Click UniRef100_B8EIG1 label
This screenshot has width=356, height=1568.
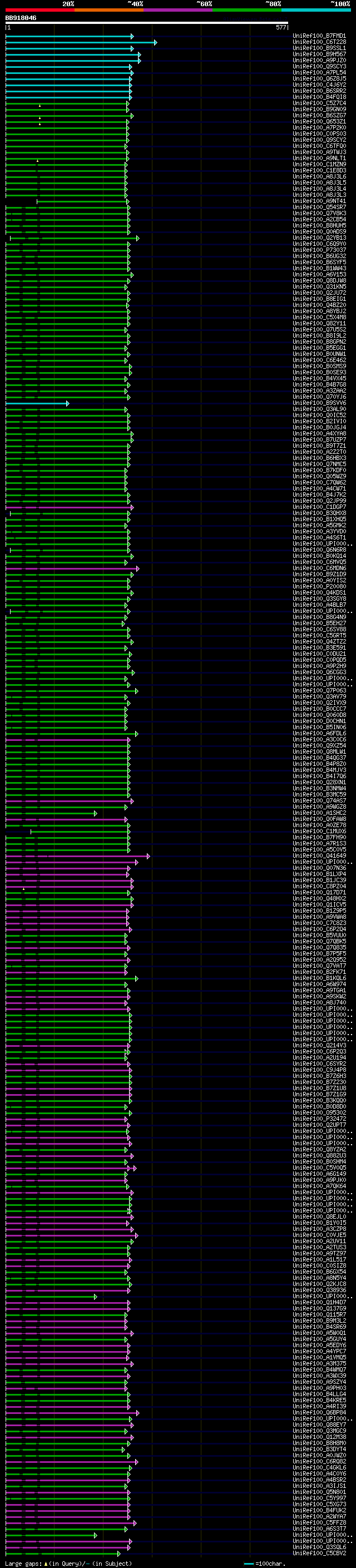pyautogui.click(x=319, y=299)
